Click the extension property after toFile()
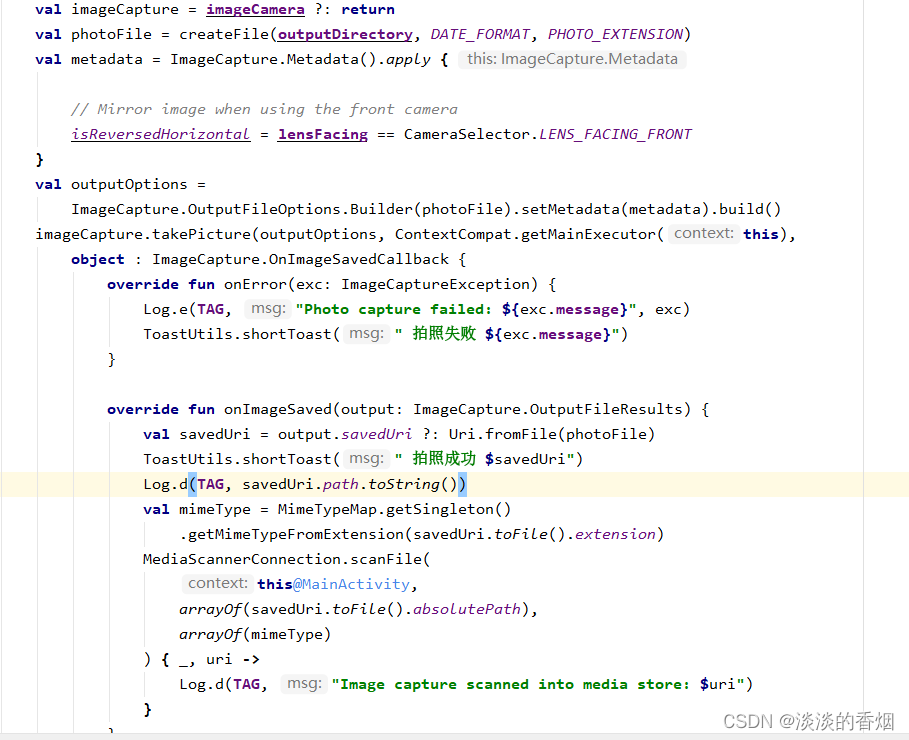Image resolution: width=909 pixels, height=740 pixels. pos(615,534)
